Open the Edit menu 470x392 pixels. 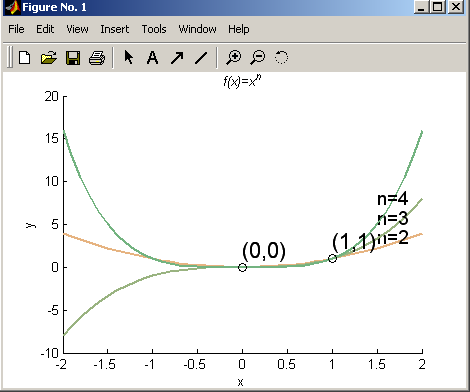click(x=45, y=29)
